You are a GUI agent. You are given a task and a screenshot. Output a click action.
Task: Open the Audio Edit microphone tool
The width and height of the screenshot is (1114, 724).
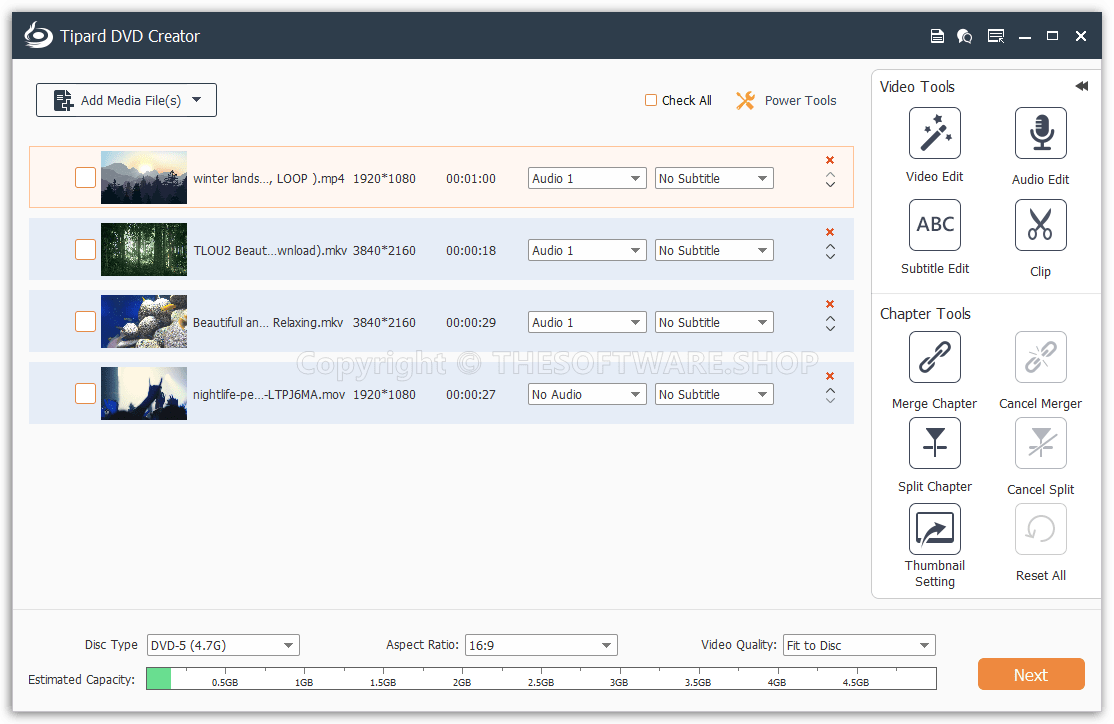pos(1040,134)
